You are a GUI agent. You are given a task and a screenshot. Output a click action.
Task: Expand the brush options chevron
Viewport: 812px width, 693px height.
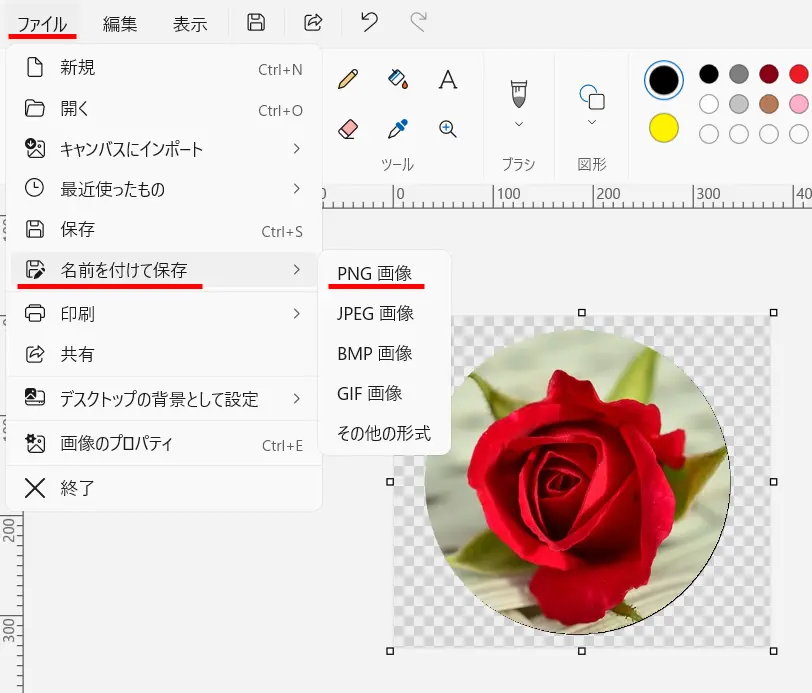point(519,124)
